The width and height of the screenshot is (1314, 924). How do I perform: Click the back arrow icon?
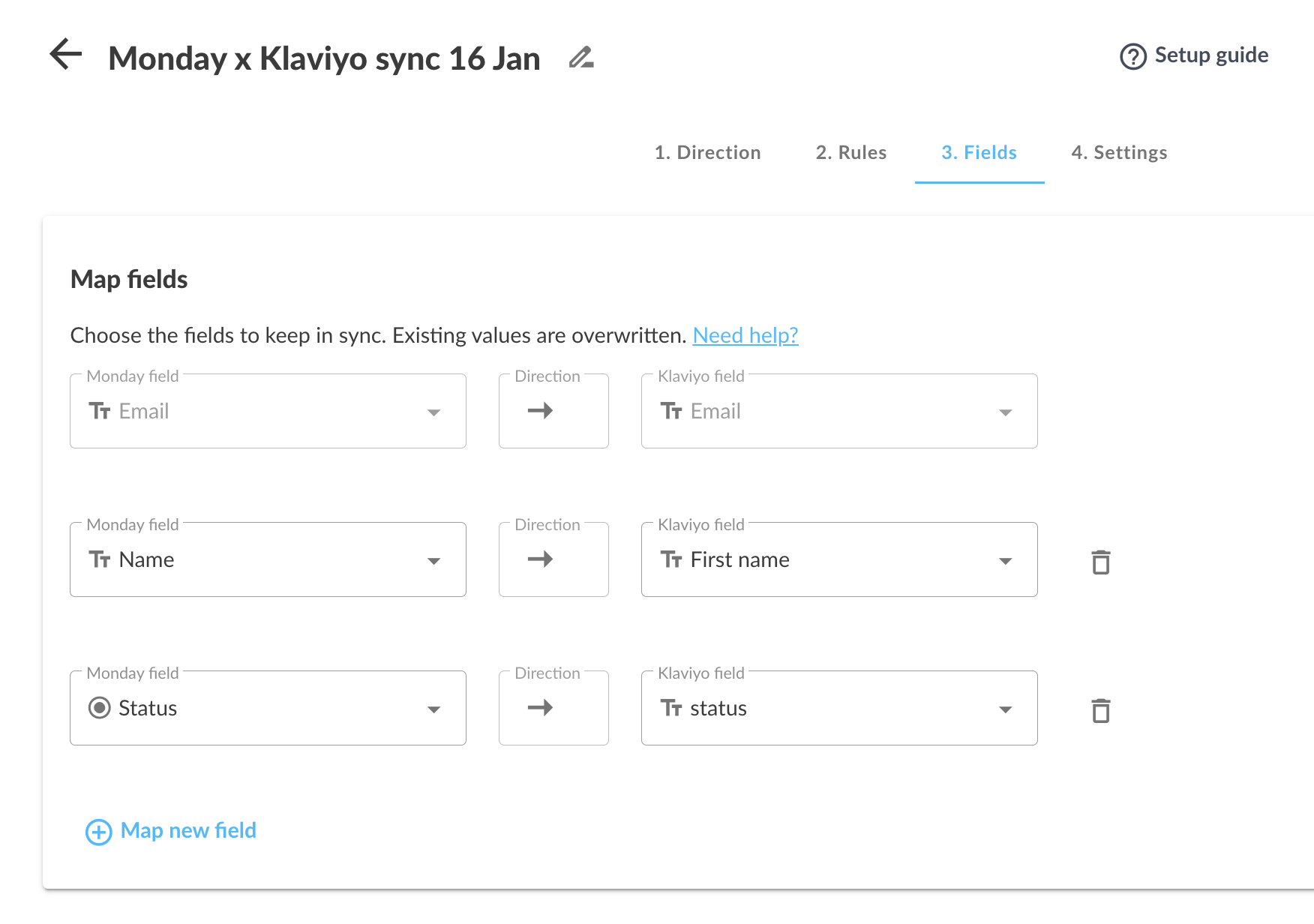(x=66, y=55)
